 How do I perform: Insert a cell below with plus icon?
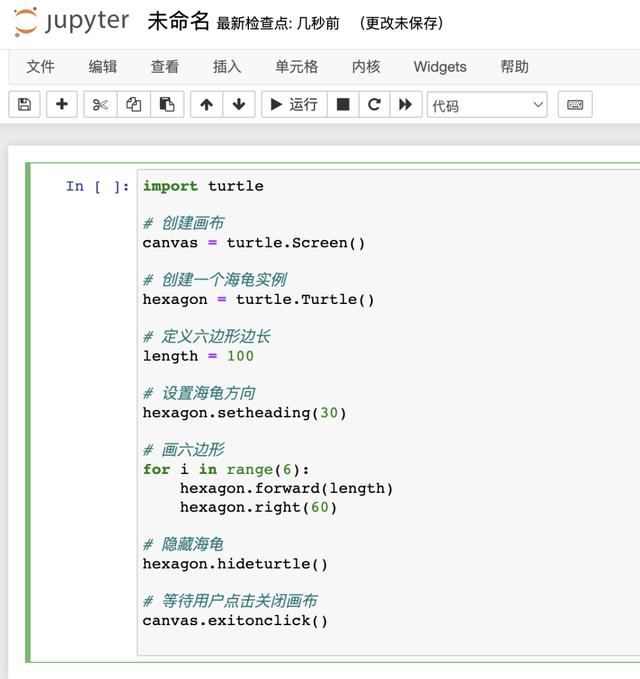coord(61,104)
